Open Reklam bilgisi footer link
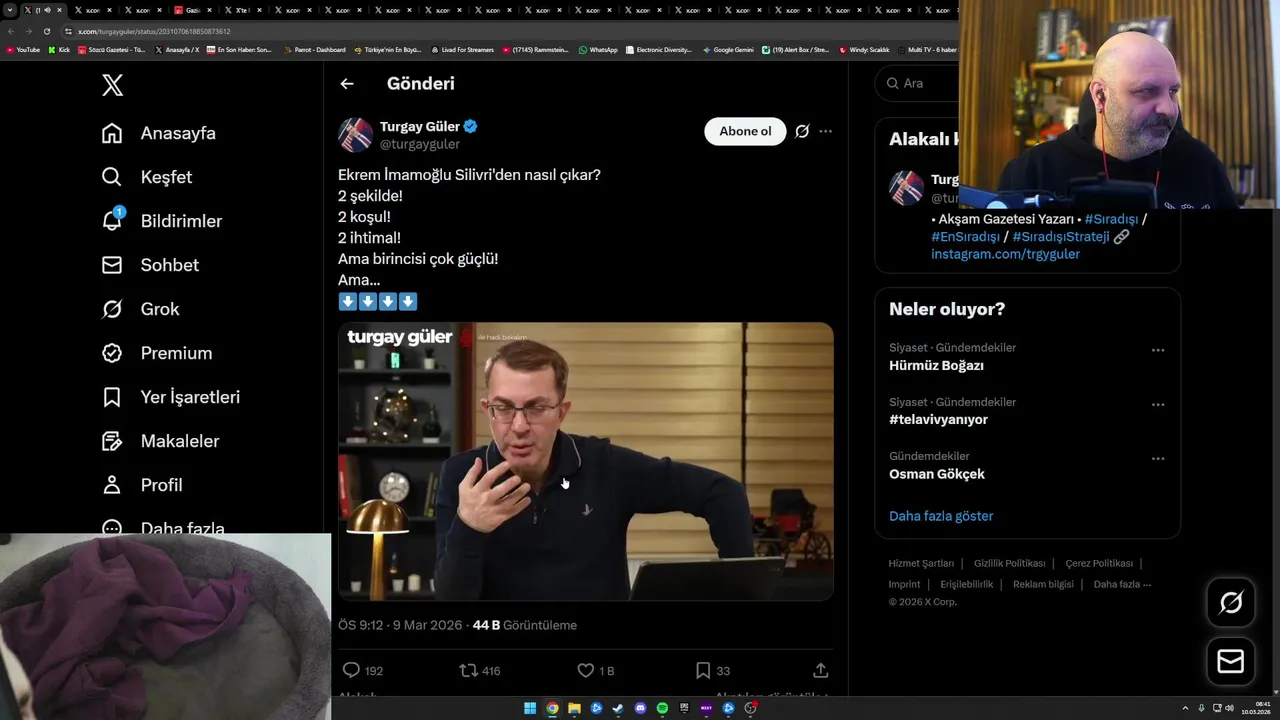This screenshot has height=720, width=1280. (x=1043, y=584)
